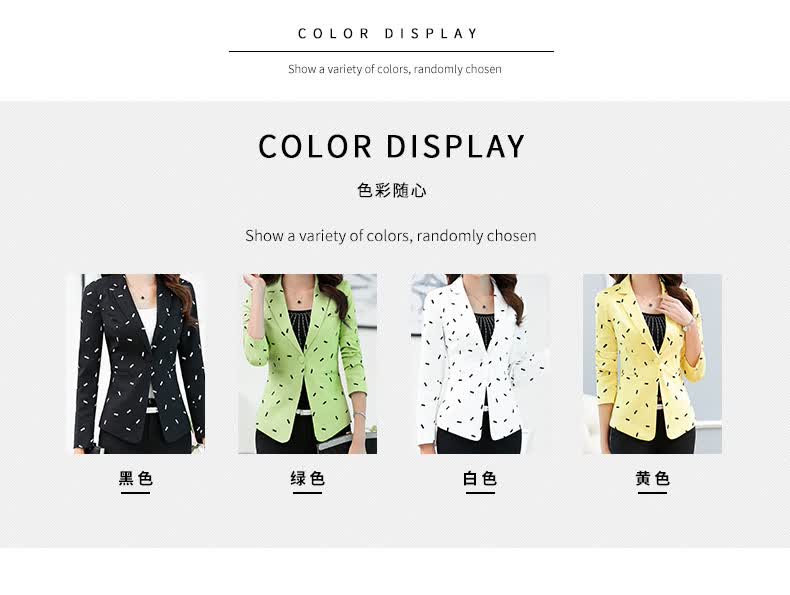790x595 pixels.
Task: Click the underline beneath 黄色 label
Action: [652, 493]
